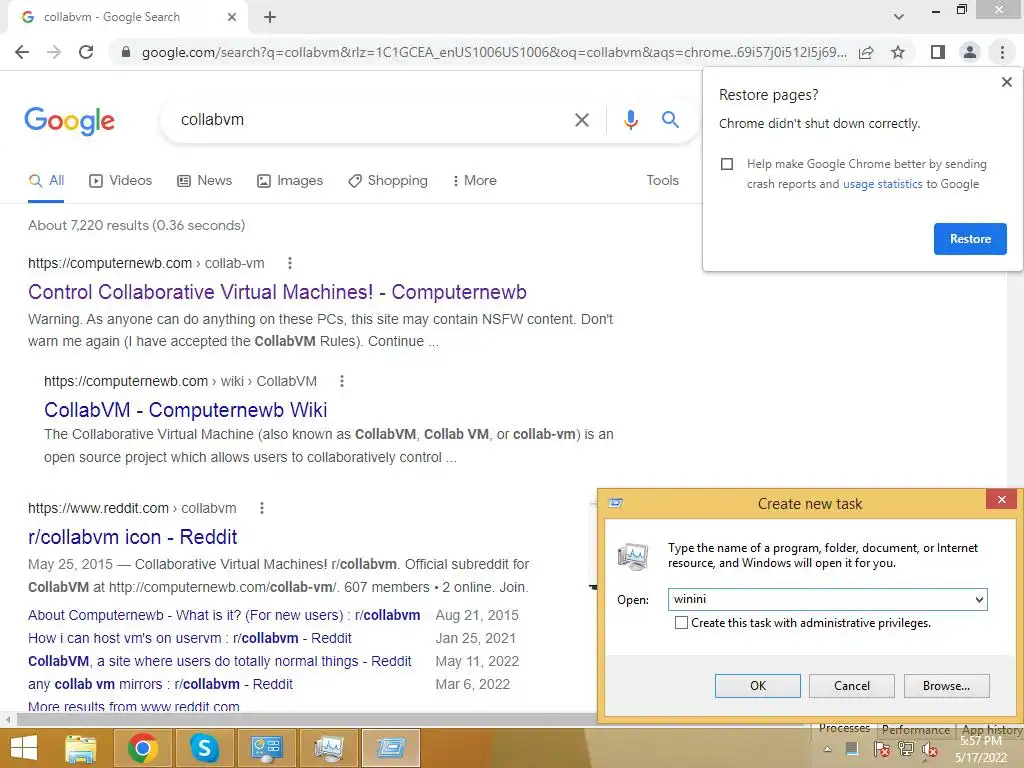The height and width of the screenshot is (768, 1024).
Task: Open Chrome side panel icon
Action: point(938,52)
